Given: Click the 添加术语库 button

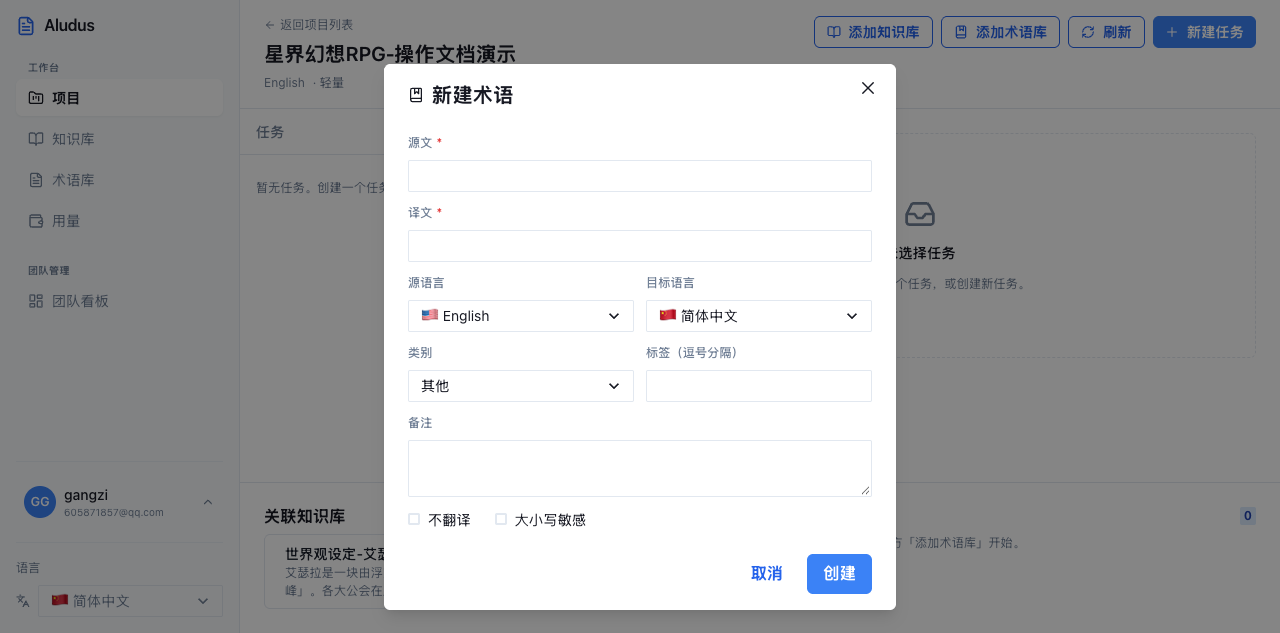Looking at the screenshot, I should point(1000,32).
